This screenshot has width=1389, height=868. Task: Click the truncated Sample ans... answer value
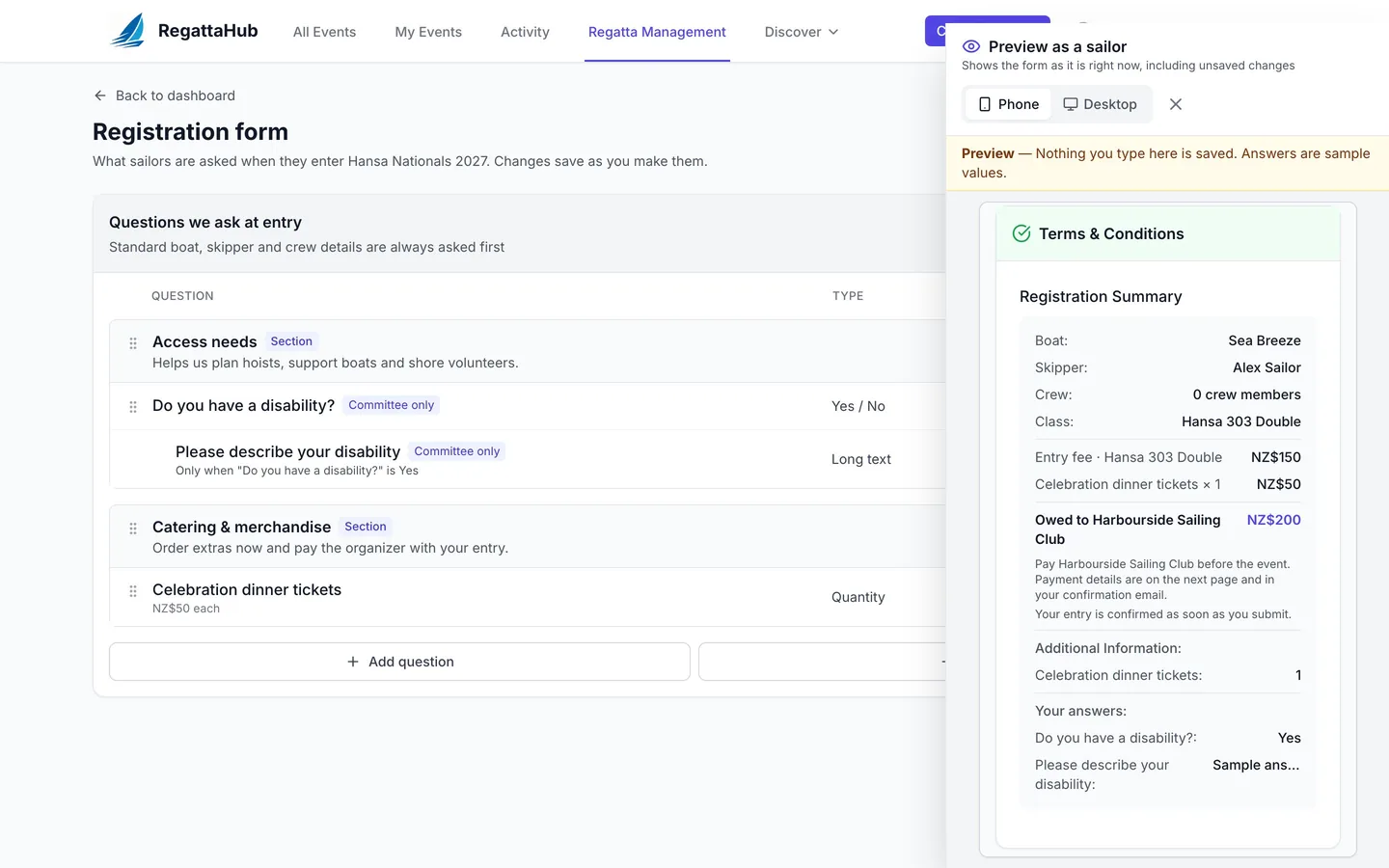(1256, 765)
